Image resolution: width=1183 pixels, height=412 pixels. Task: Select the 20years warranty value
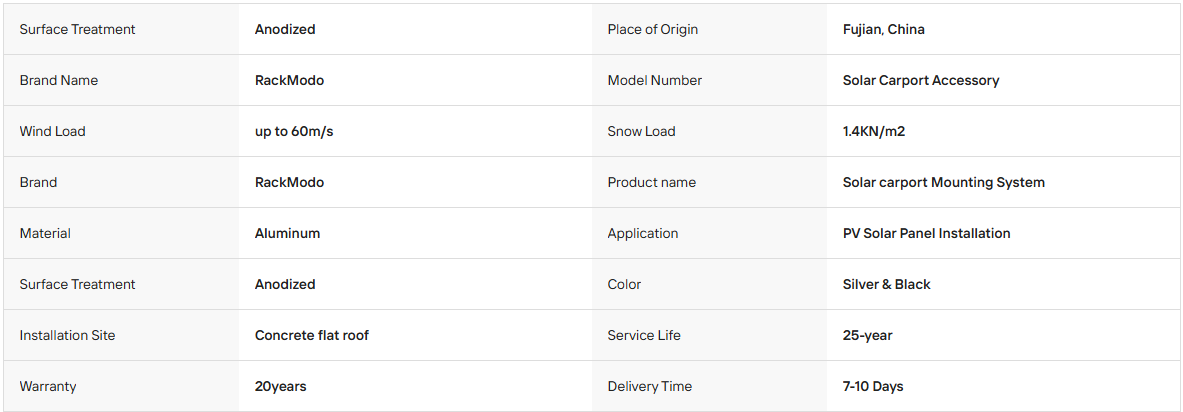pos(281,387)
